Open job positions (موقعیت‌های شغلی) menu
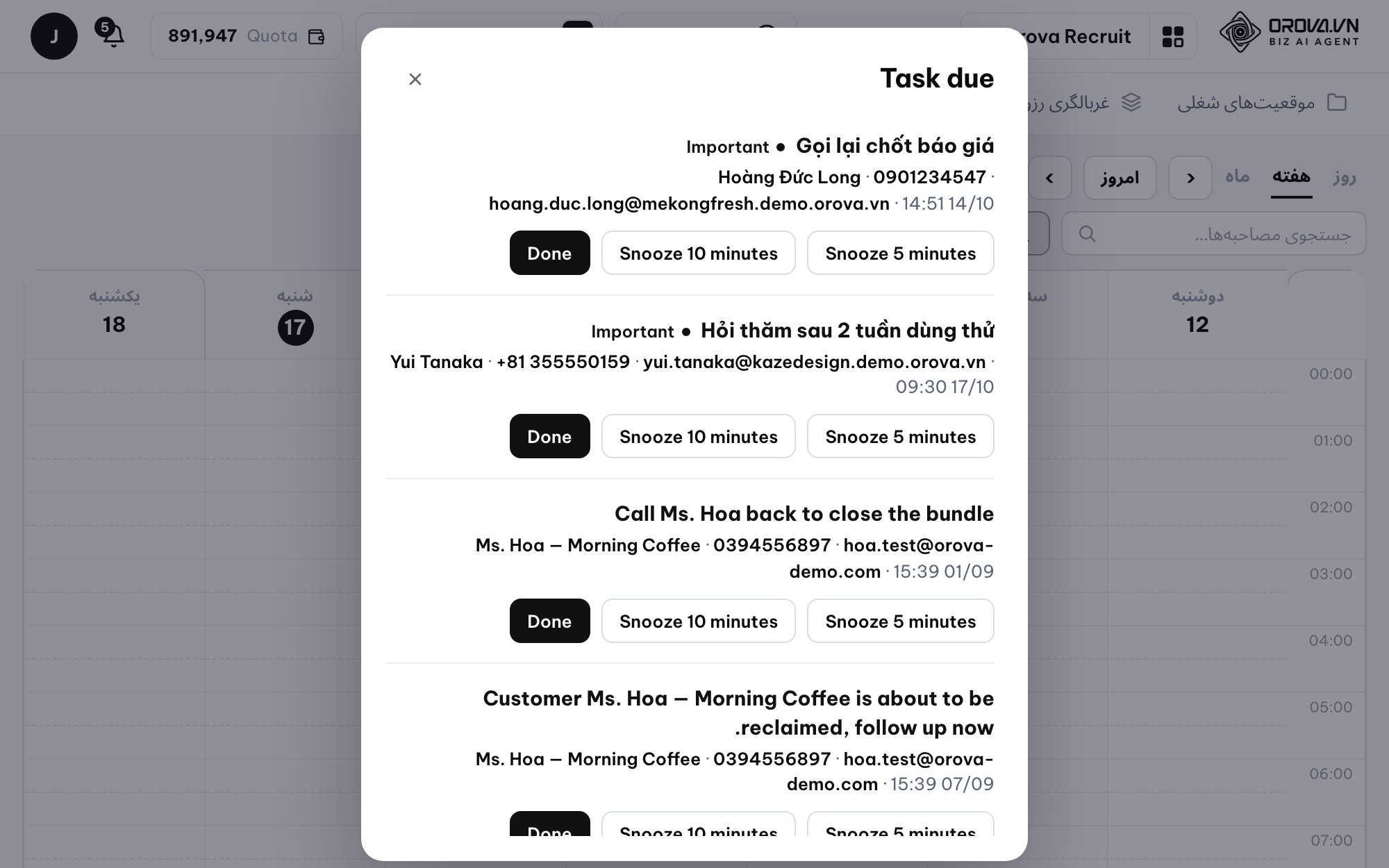This screenshot has width=1389, height=868. (1262, 103)
